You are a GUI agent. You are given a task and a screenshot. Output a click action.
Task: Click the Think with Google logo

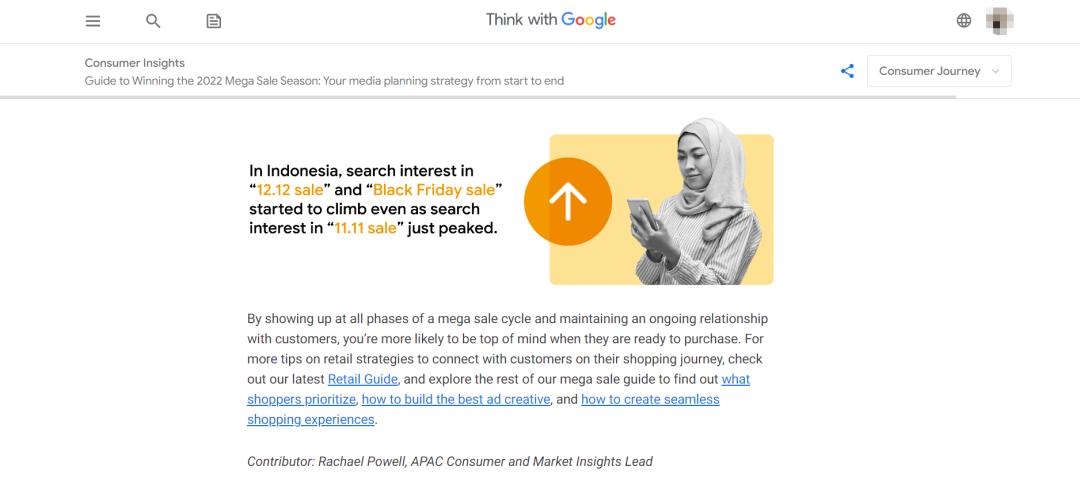(550, 20)
